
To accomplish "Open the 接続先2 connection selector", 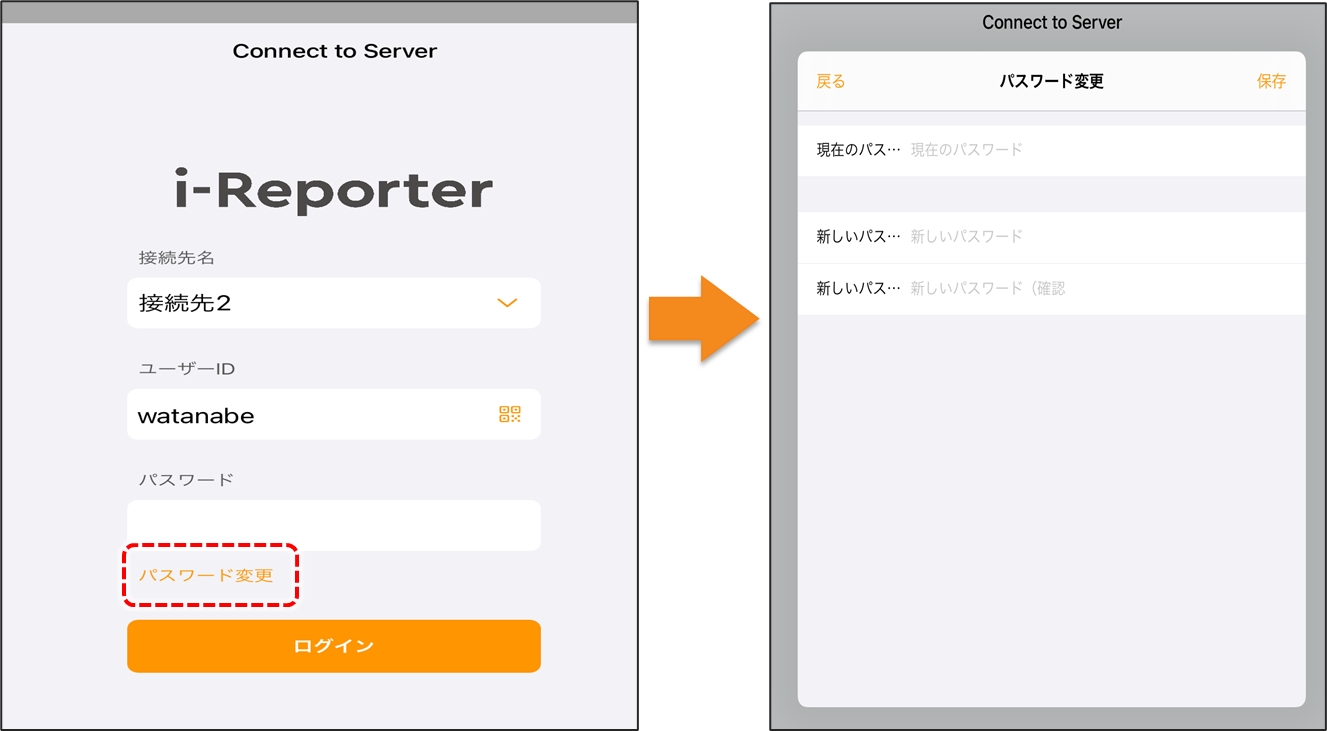I will click(300, 303).
